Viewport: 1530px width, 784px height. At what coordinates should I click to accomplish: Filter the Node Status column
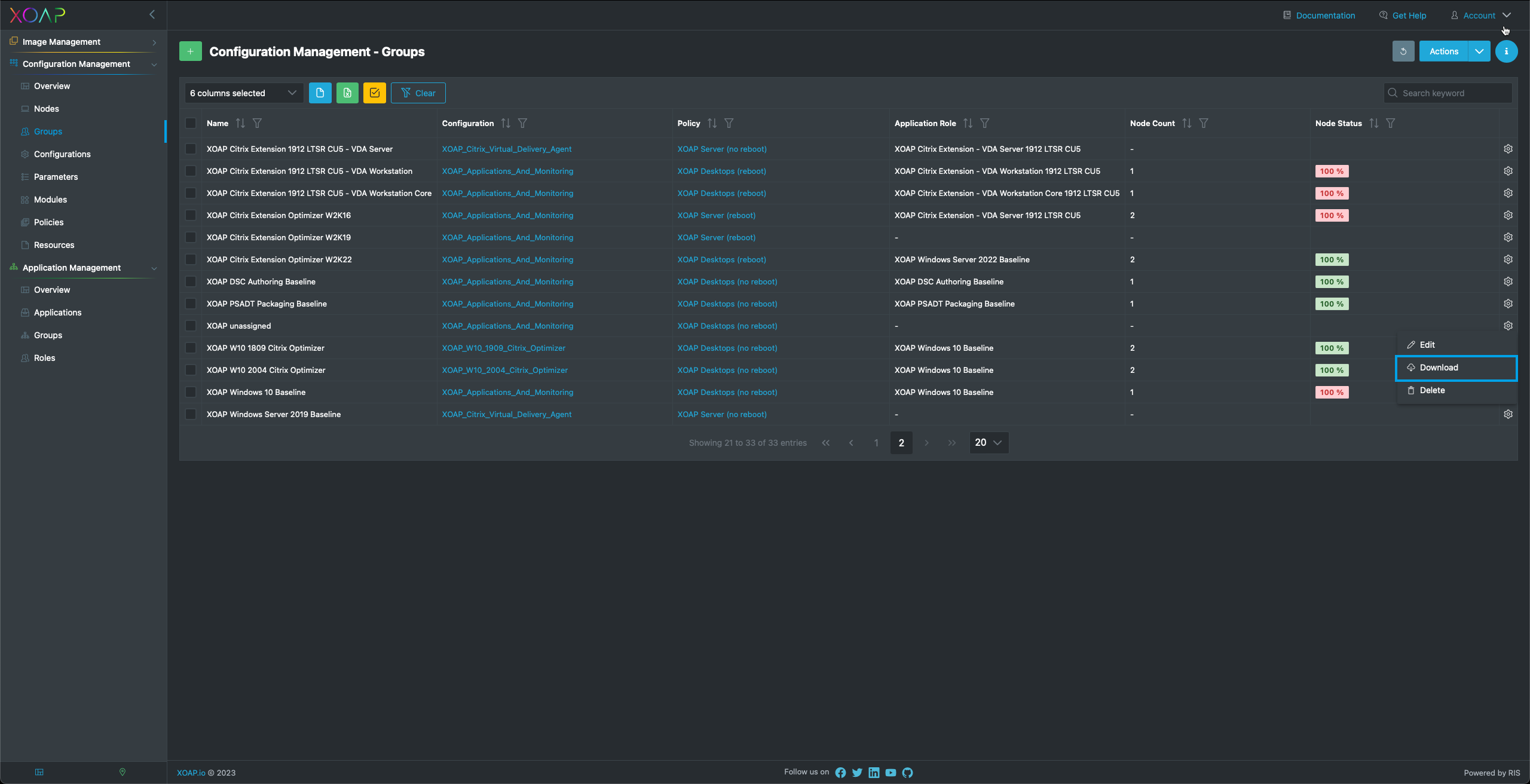pyautogui.click(x=1390, y=123)
